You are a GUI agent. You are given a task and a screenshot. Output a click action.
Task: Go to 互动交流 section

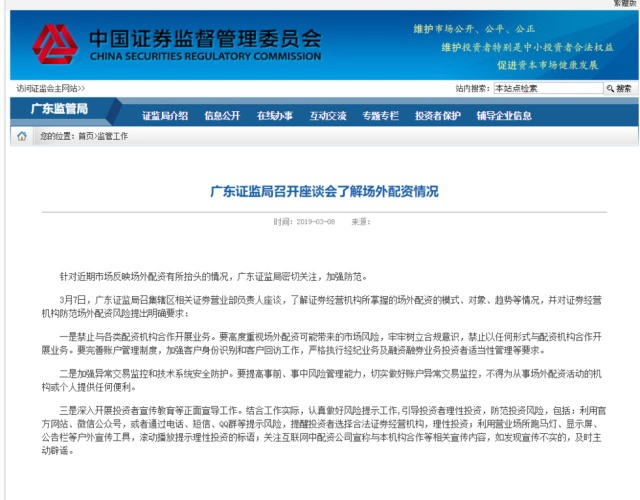click(328, 115)
